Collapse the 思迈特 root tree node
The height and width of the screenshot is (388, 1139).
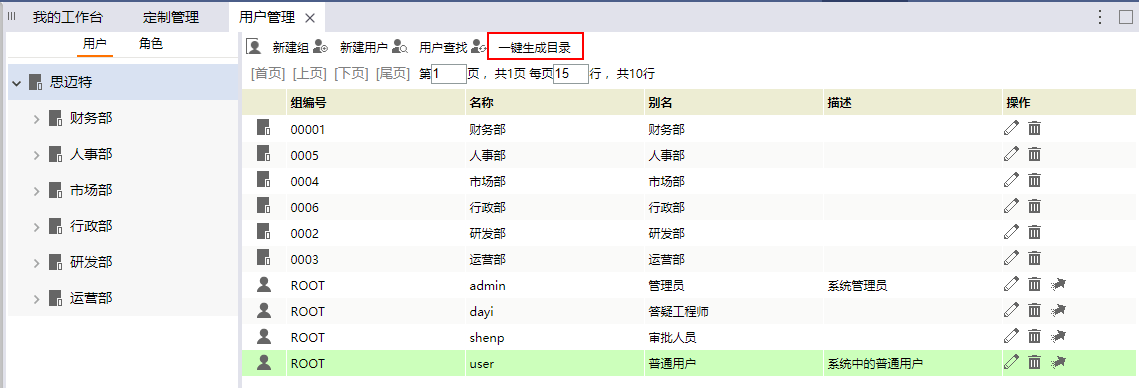(x=16, y=83)
